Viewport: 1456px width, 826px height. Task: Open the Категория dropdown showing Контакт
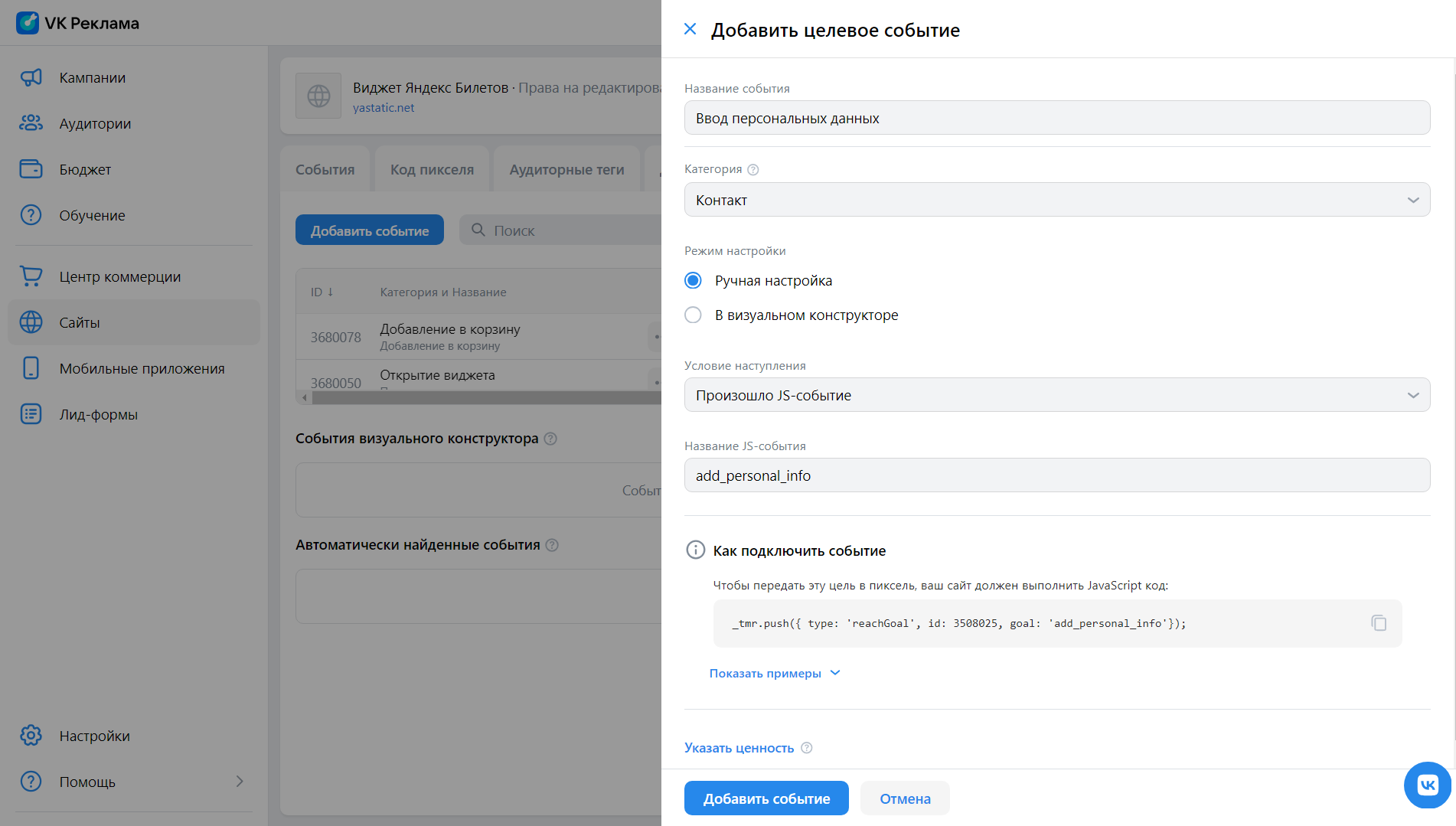pos(1056,200)
